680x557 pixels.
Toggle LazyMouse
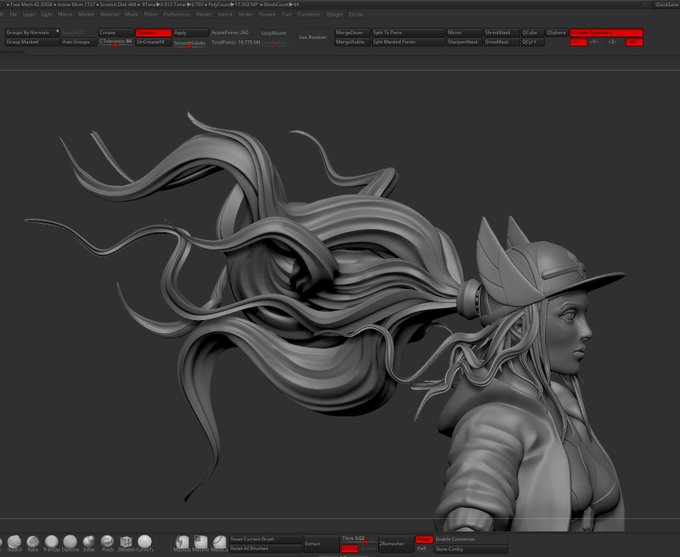coord(273,33)
